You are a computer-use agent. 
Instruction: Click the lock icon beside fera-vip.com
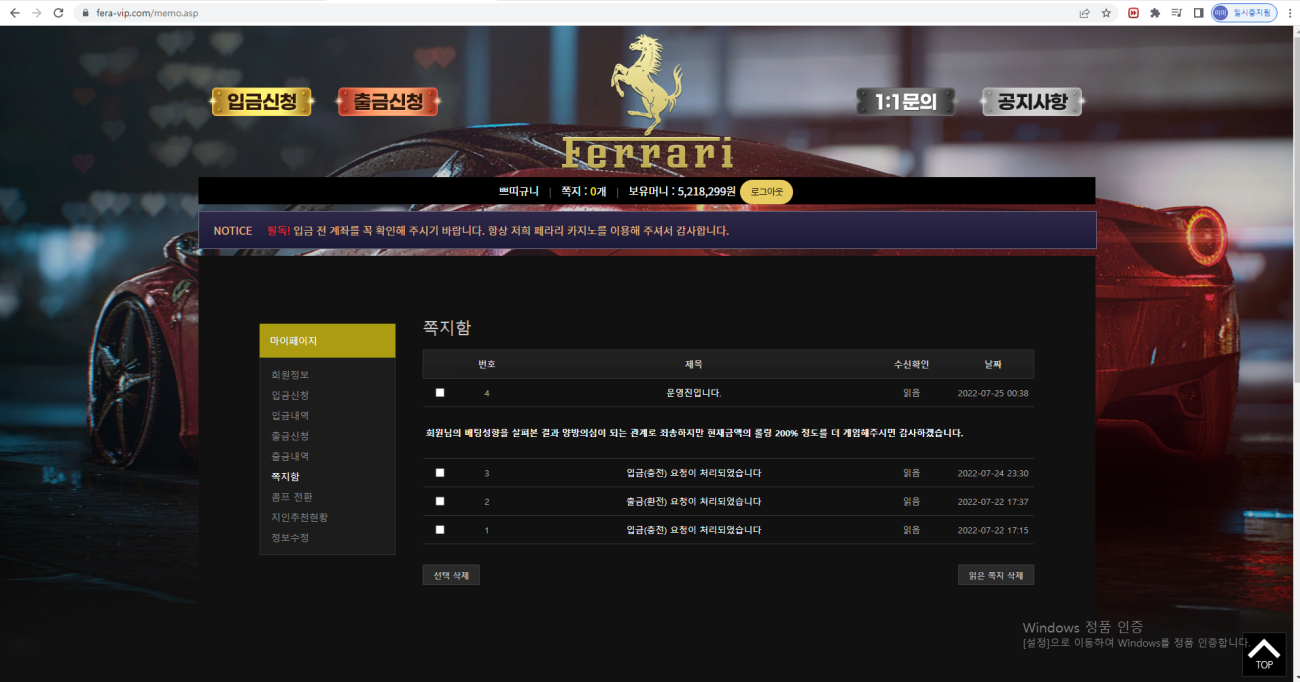(x=85, y=13)
